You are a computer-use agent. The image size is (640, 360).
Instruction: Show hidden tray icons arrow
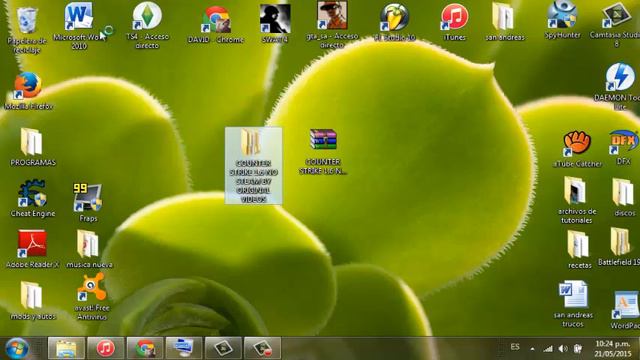[x=532, y=349]
